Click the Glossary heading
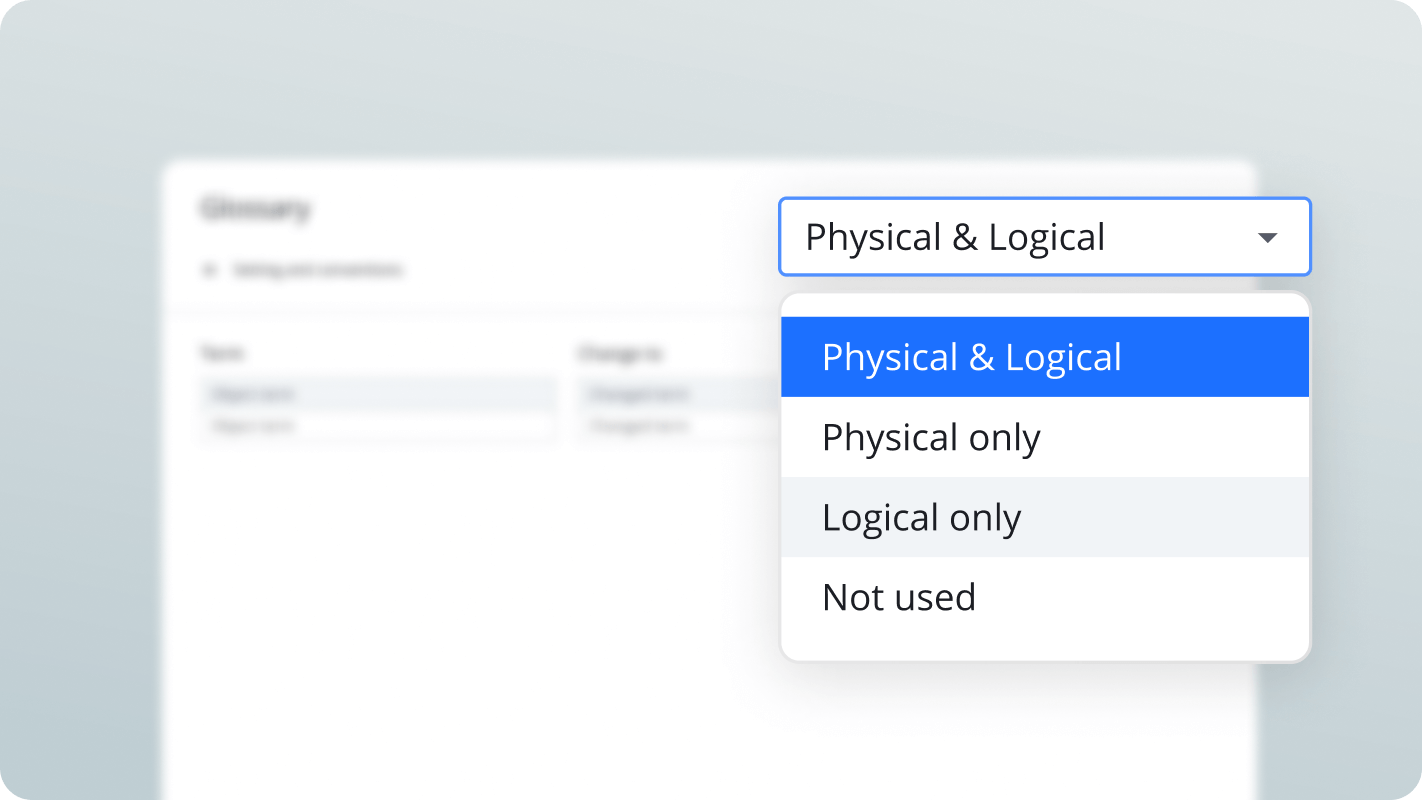Image resolution: width=1422 pixels, height=800 pixels. [x=256, y=209]
